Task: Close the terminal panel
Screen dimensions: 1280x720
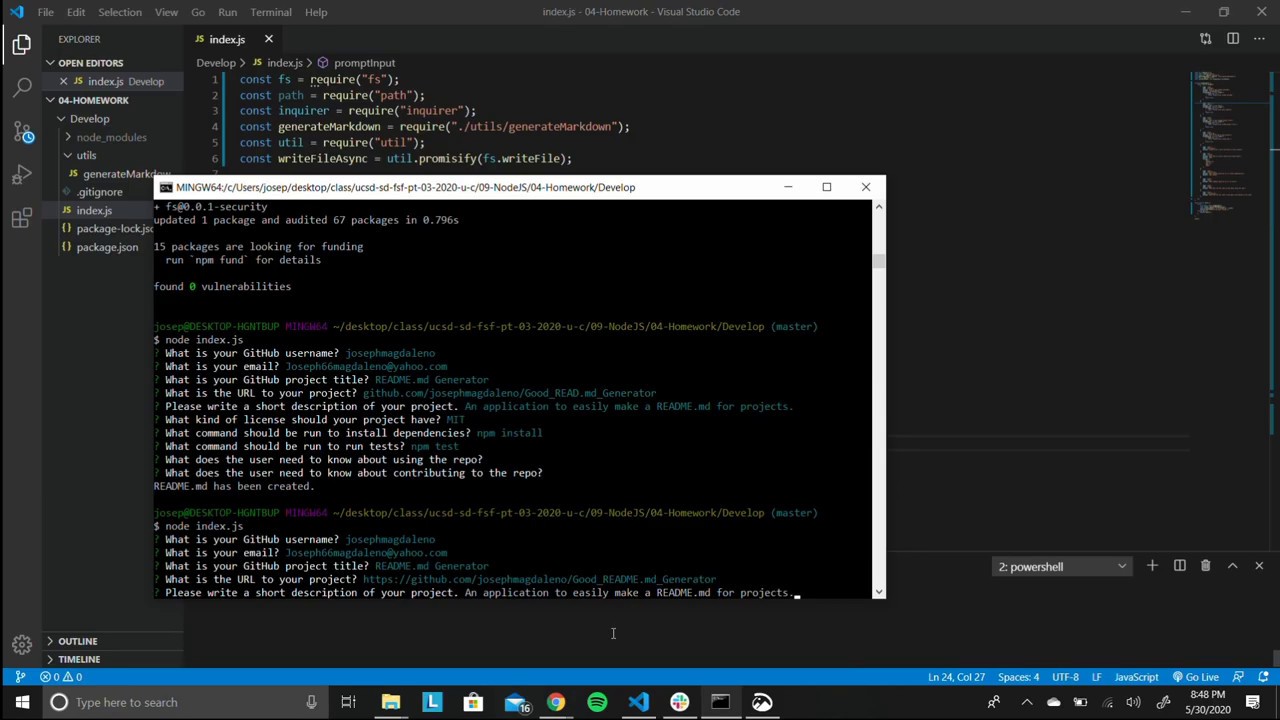Action: pyautogui.click(x=1259, y=566)
